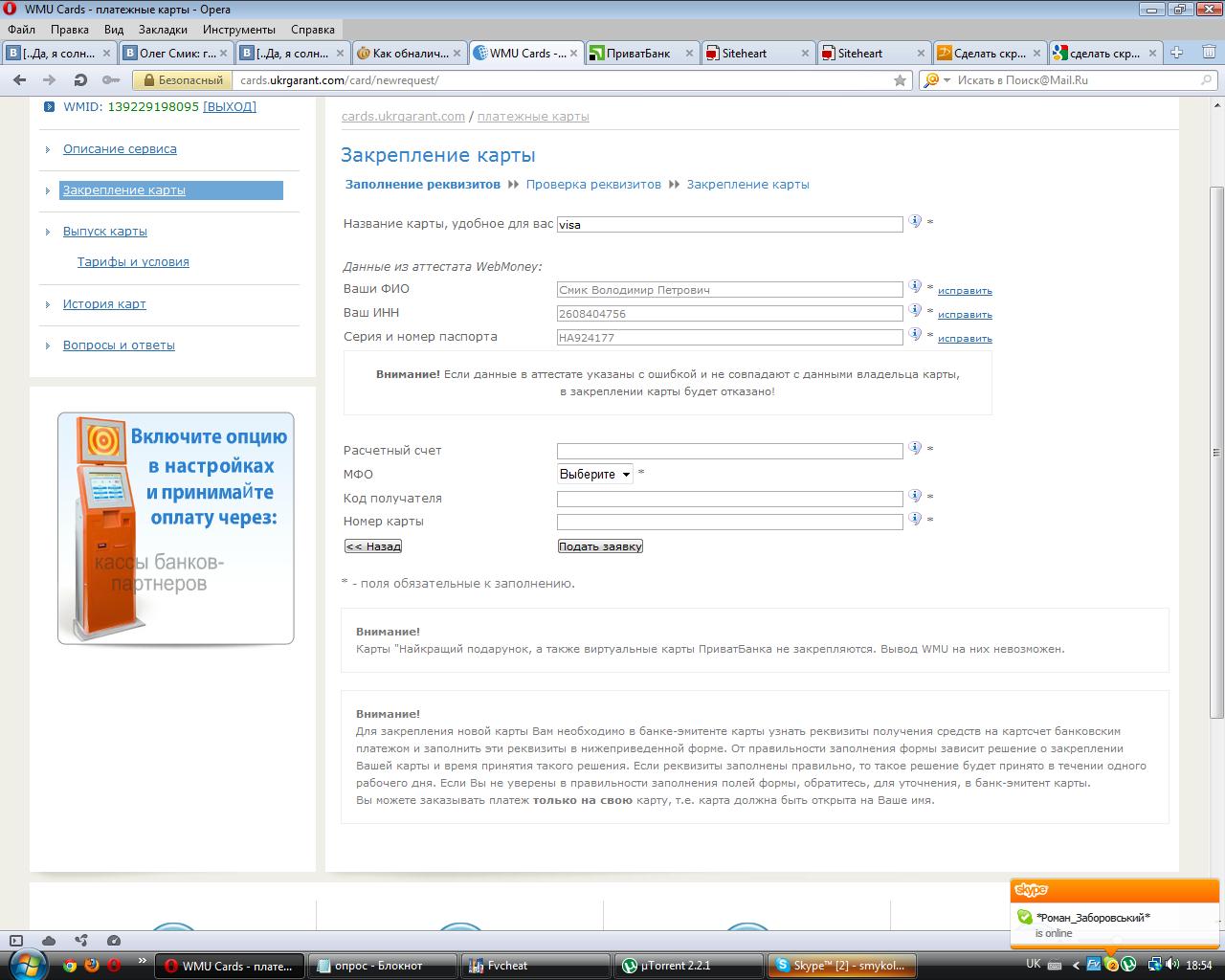Click info icon beside Расчетный счет field
1225x980 pixels.
click(915, 448)
